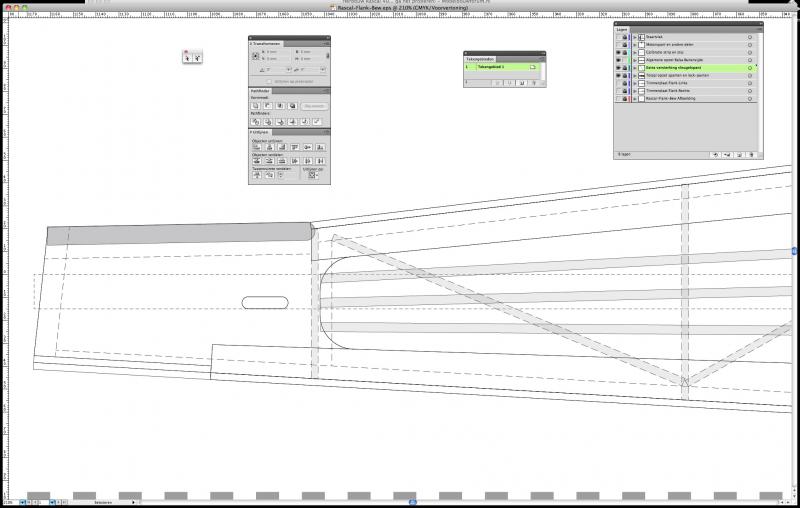Expand the Motorspant en andere delen layer
The image size is (800, 508).
click(635, 45)
